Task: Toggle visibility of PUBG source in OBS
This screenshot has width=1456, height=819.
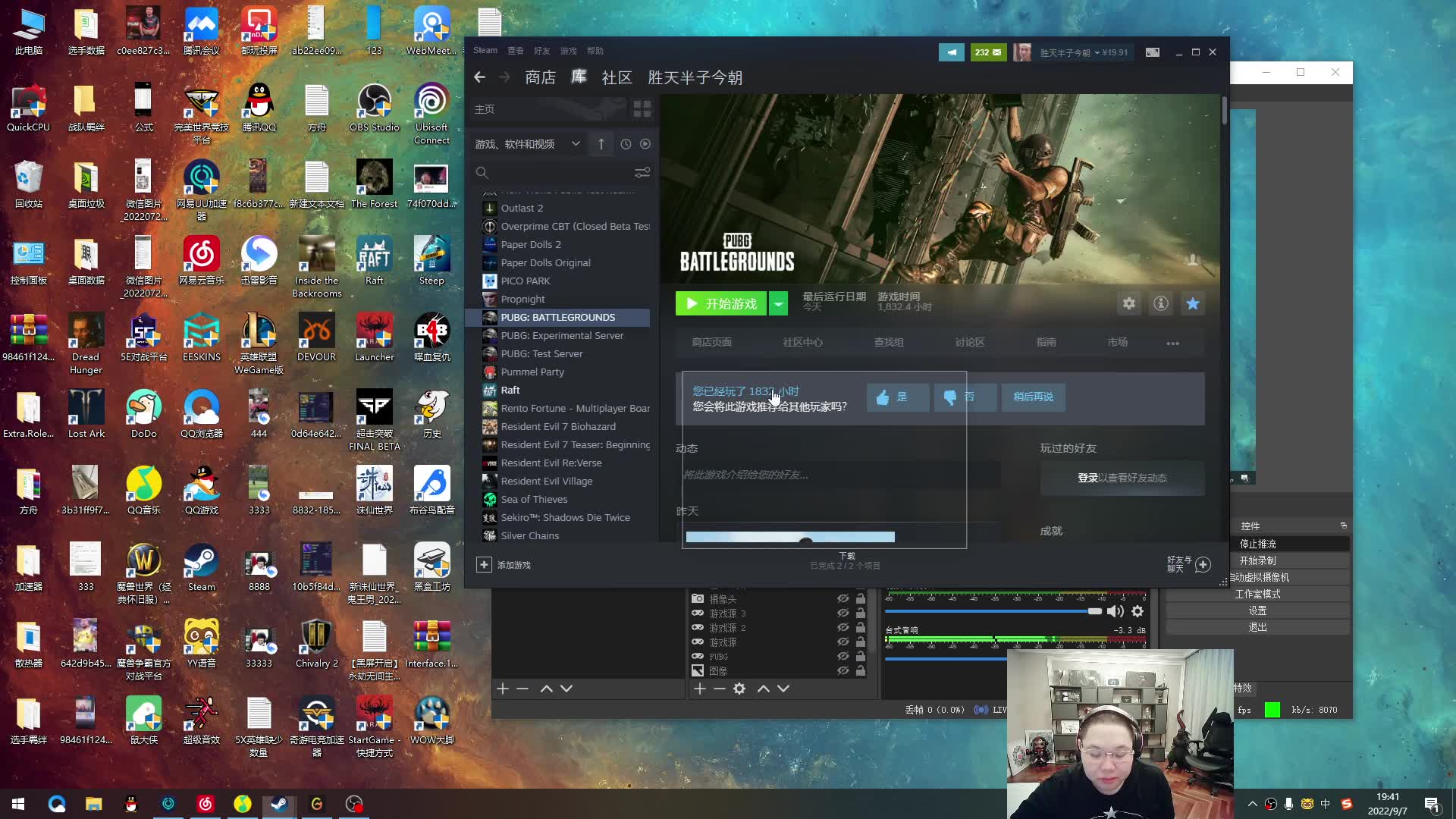Action: (x=843, y=657)
